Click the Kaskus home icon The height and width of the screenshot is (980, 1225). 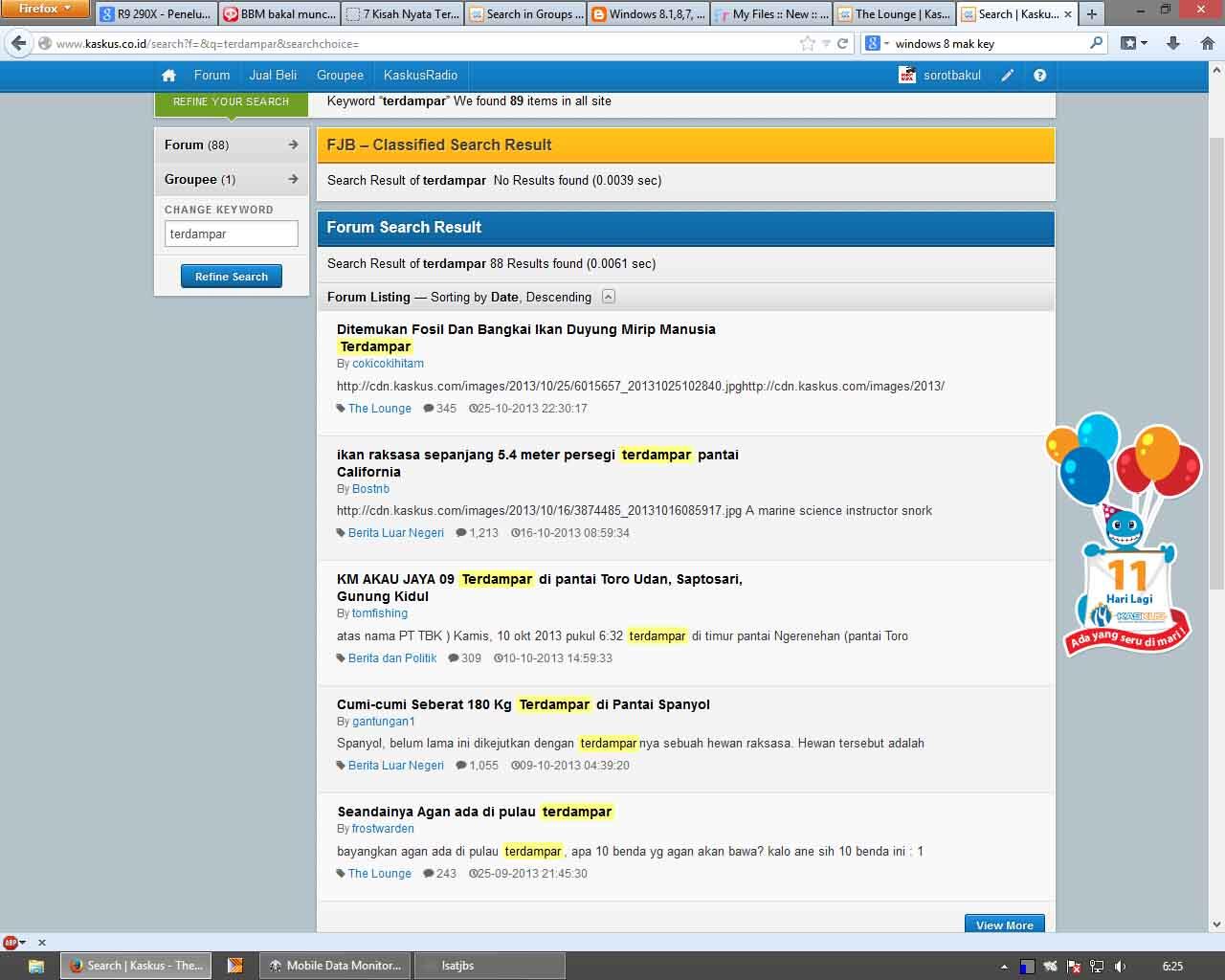[168, 76]
